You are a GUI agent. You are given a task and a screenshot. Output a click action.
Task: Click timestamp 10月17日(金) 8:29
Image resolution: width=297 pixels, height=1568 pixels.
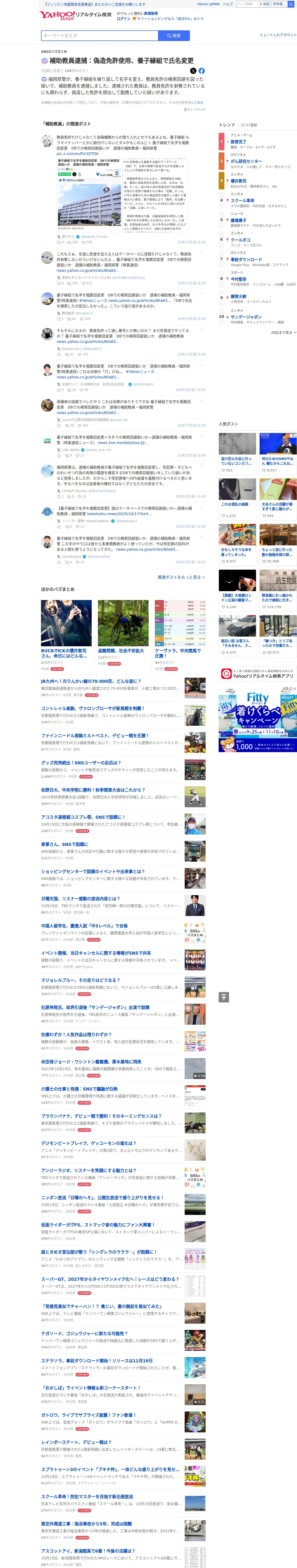click(x=192, y=242)
